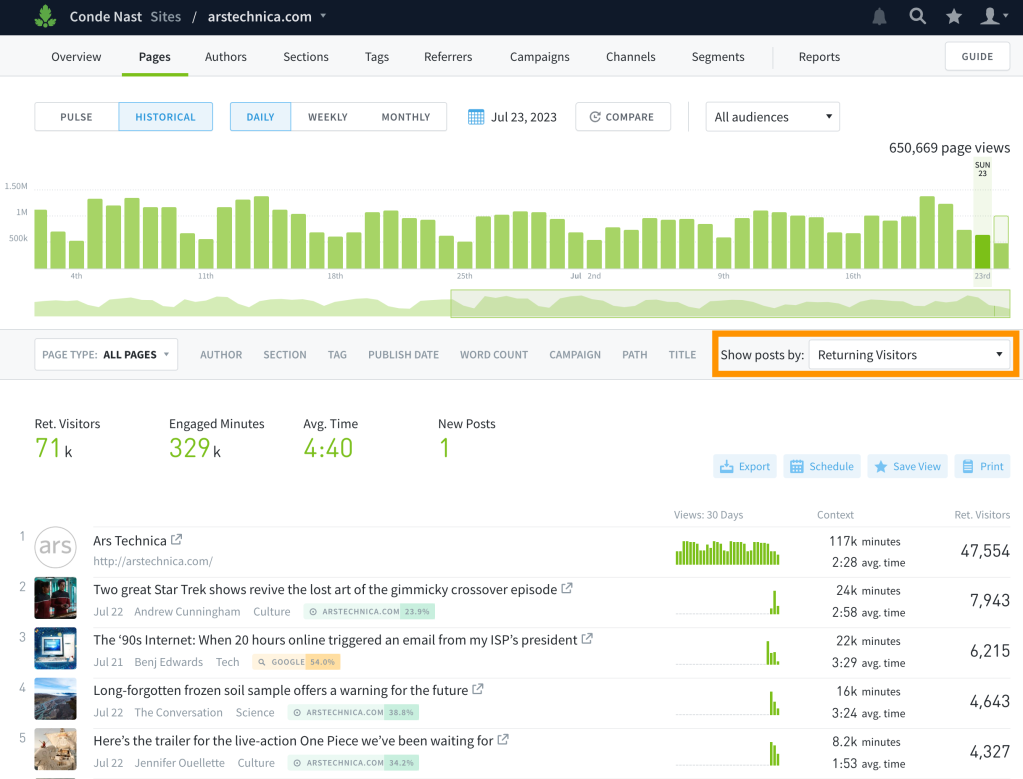Open http://arstechnica.com/ URL link
The width and height of the screenshot is (1023, 779).
153,561
